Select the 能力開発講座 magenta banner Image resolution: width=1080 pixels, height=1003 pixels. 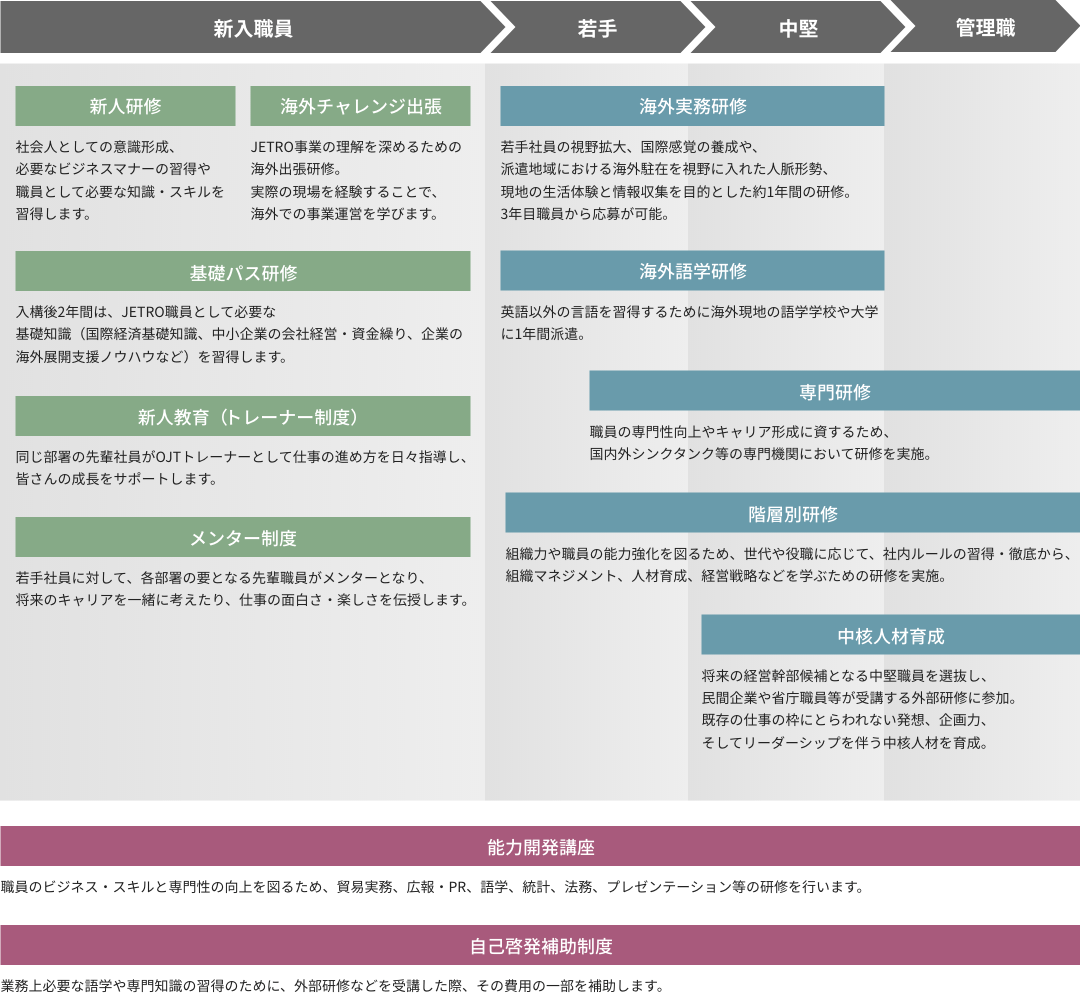coord(540,847)
